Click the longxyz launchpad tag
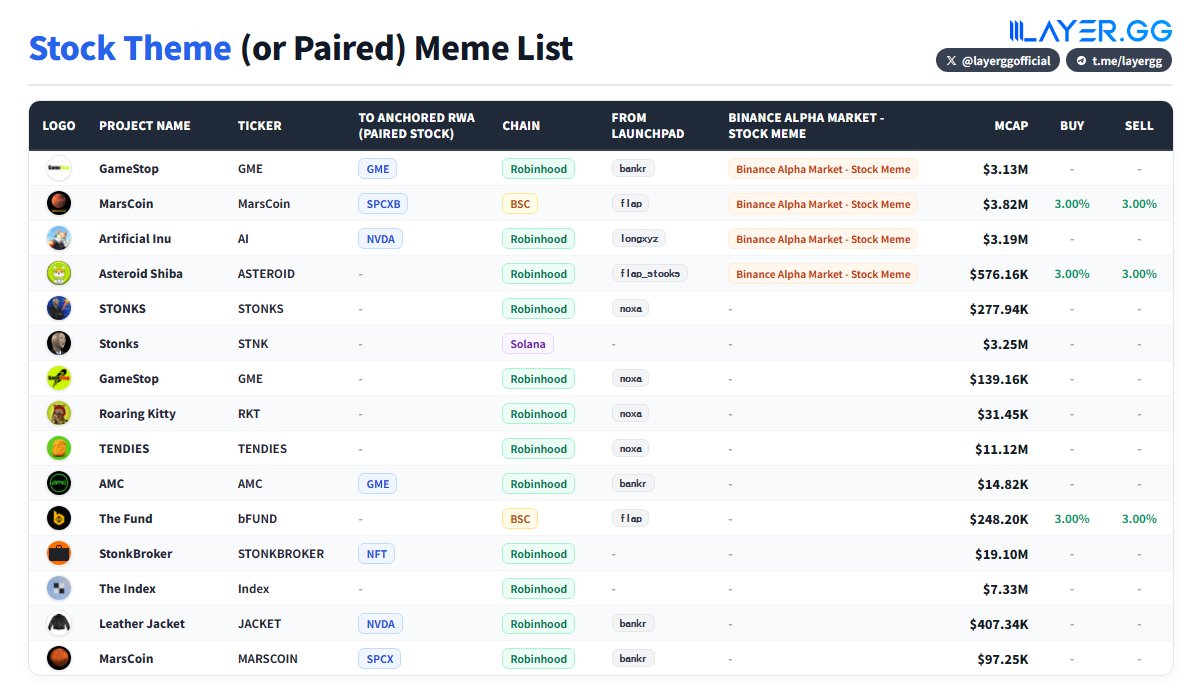The image size is (1200, 700). point(639,239)
